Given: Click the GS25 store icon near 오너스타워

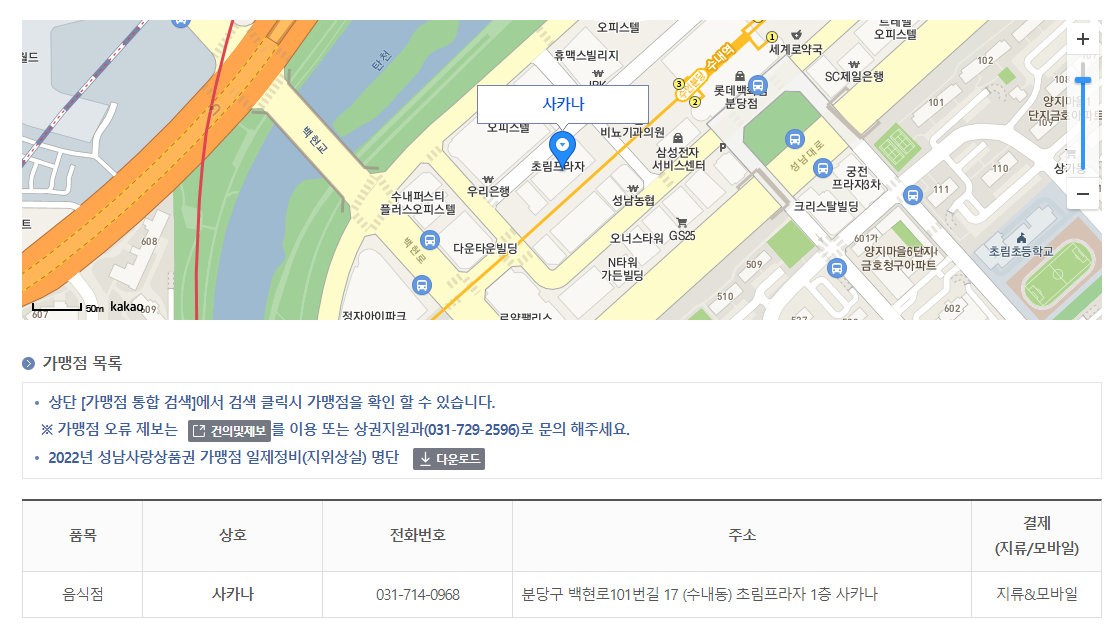Looking at the screenshot, I should 681,221.
